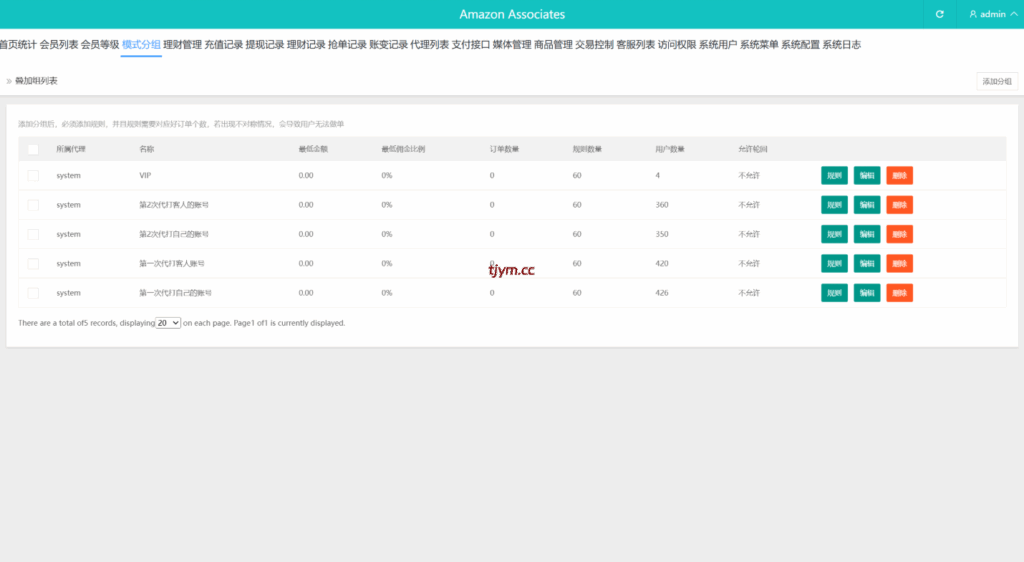
Task: Switch to the 充值记录 tab
Action: click(223, 45)
